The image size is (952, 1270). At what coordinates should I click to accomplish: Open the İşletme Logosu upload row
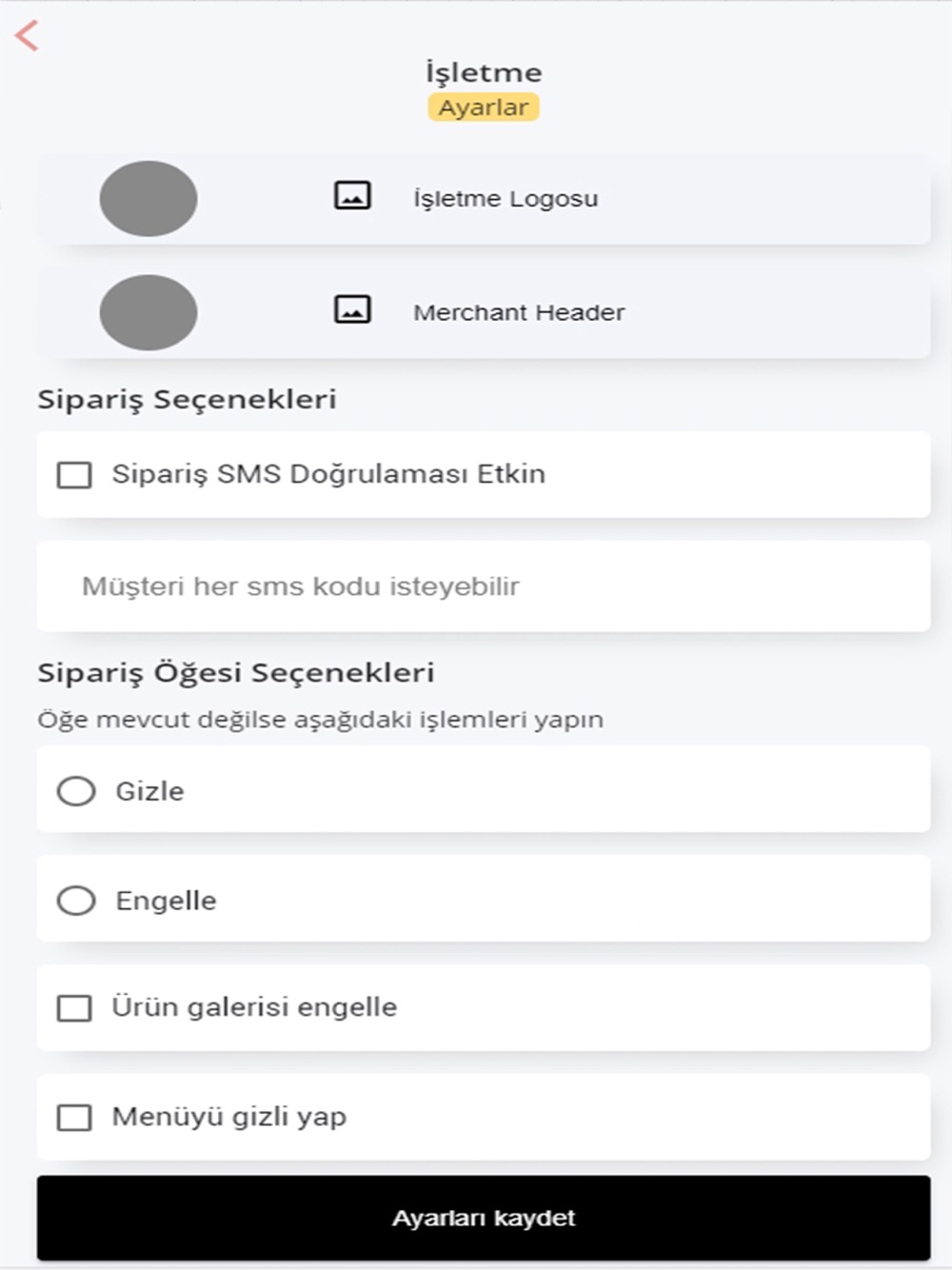[484, 198]
